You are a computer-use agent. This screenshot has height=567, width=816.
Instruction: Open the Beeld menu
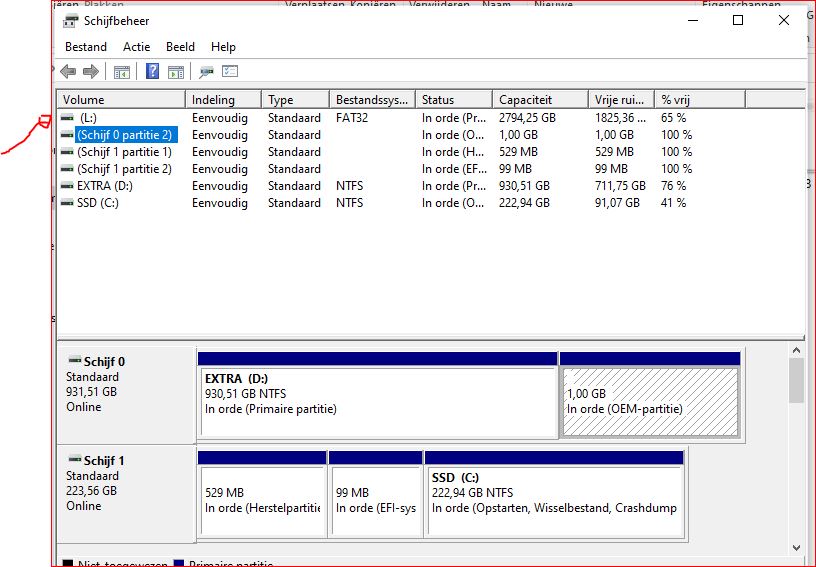180,47
